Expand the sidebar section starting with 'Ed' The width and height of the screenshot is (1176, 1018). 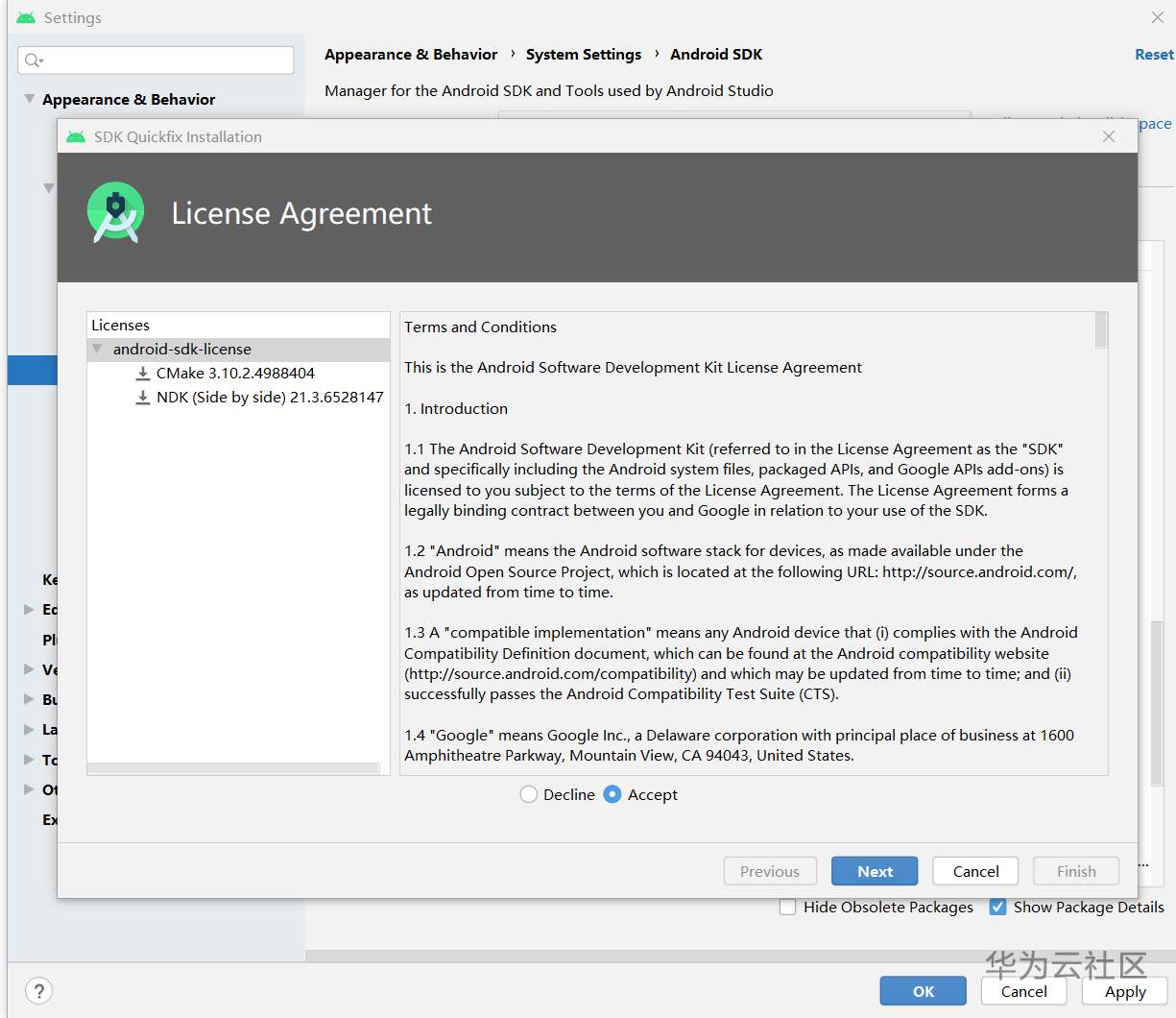(x=29, y=609)
